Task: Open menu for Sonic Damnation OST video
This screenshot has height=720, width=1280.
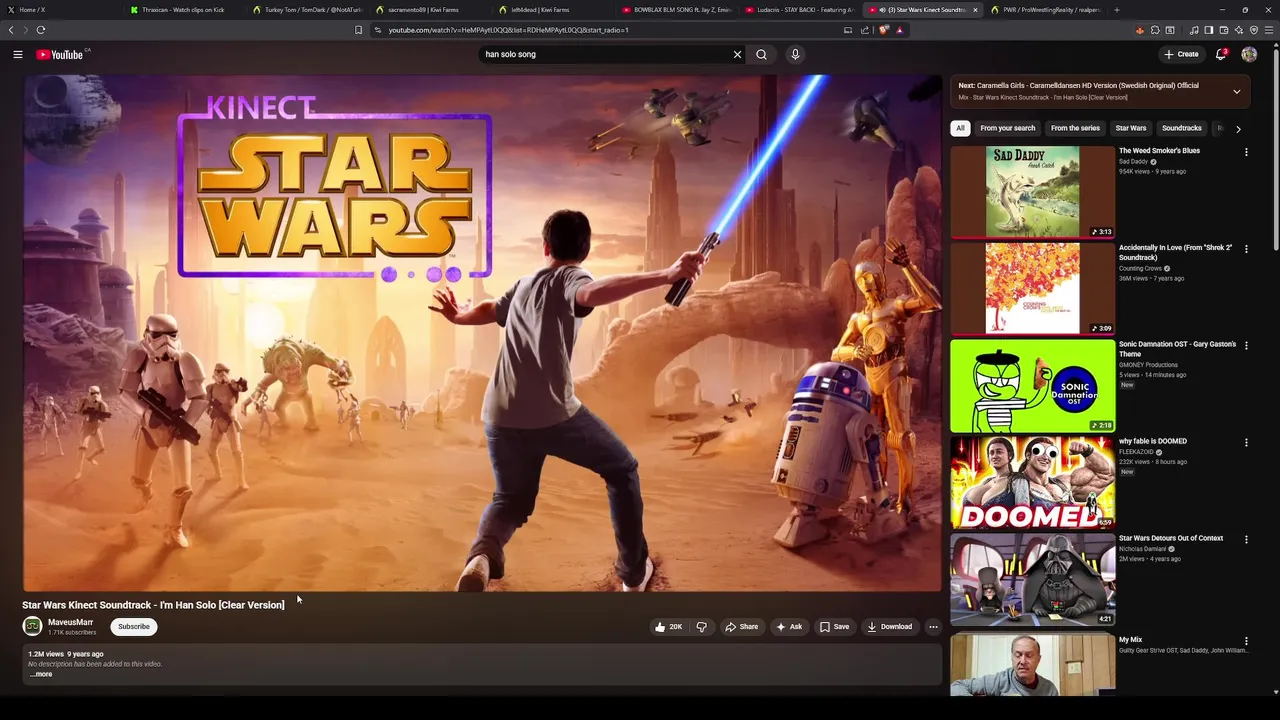Action: point(1246,346)
